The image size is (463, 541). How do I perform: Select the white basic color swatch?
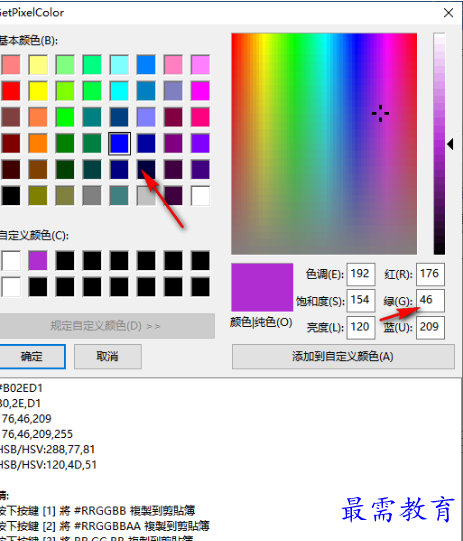200,196
